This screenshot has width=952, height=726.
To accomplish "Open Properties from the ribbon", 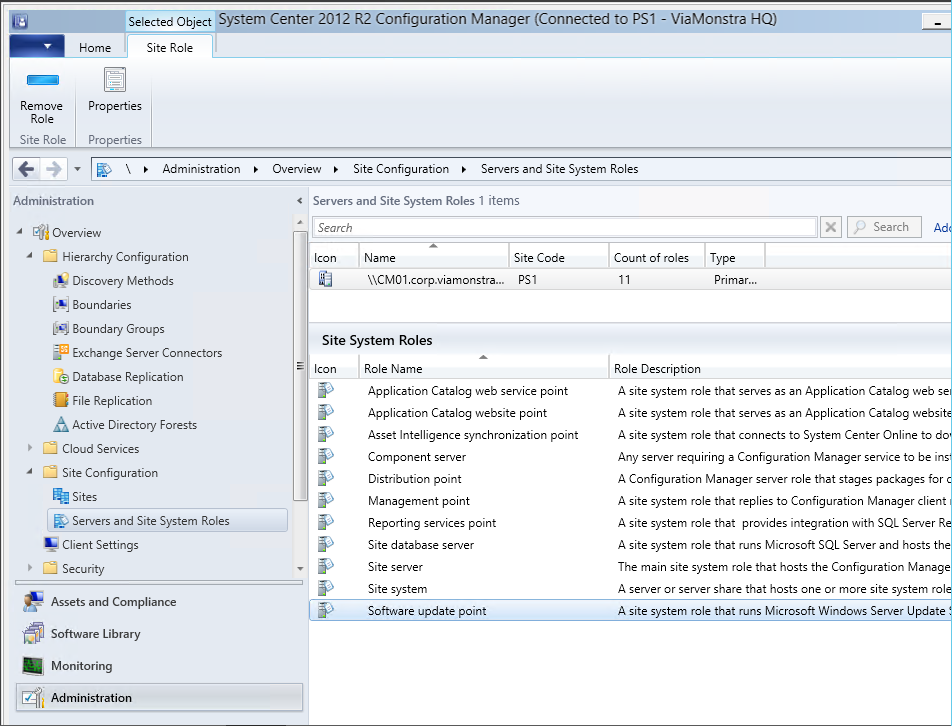I will pos(115,81).
